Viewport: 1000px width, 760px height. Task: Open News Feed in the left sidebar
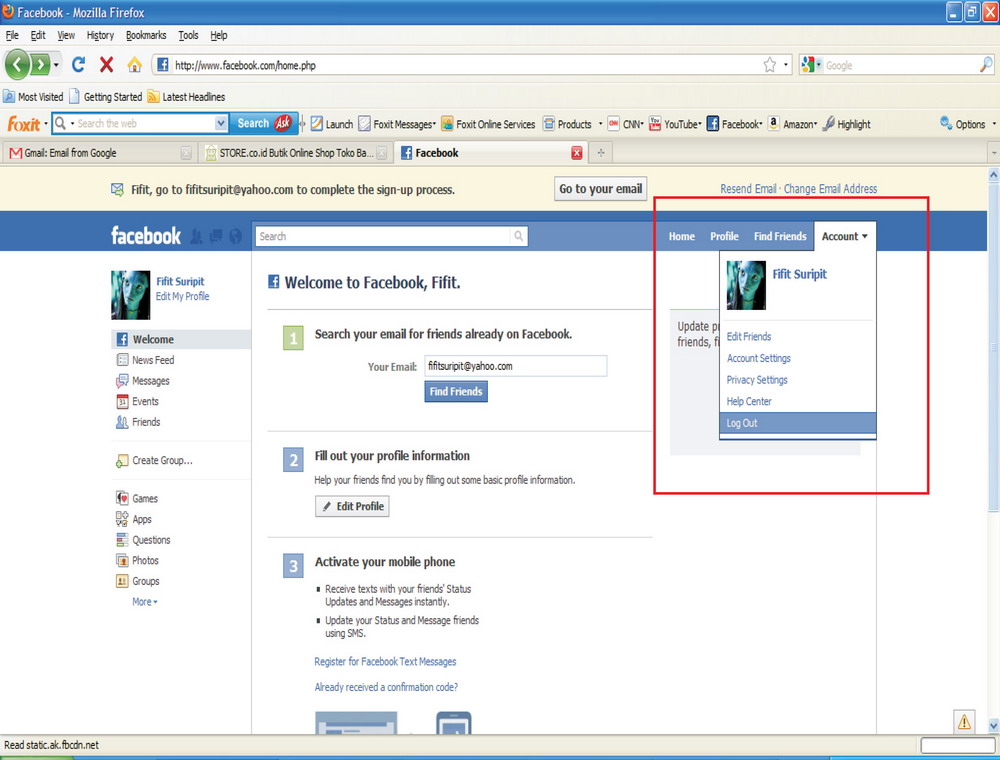(x=145, y=360)
